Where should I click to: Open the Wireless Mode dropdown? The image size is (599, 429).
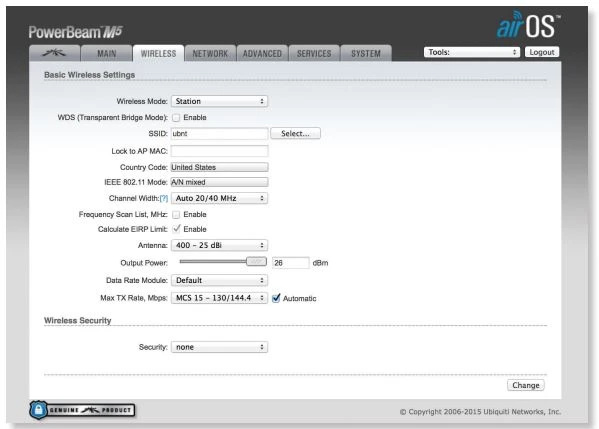[x=219, y=101]
